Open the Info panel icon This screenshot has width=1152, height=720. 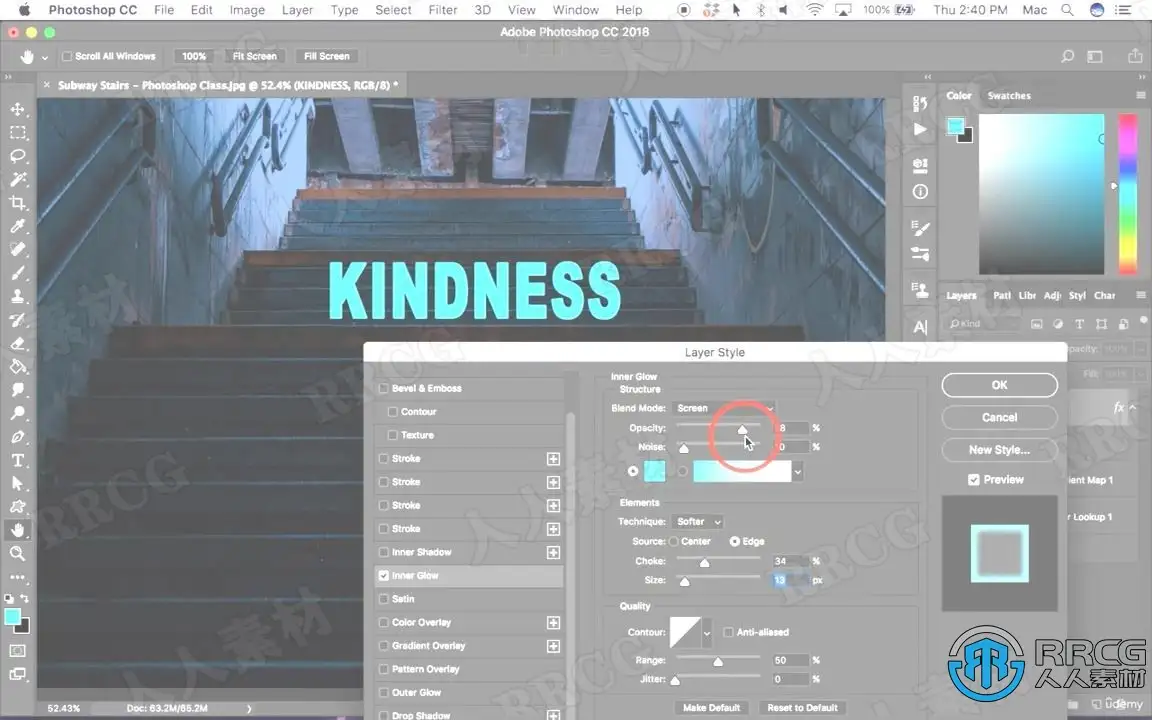tap(920, 192)
